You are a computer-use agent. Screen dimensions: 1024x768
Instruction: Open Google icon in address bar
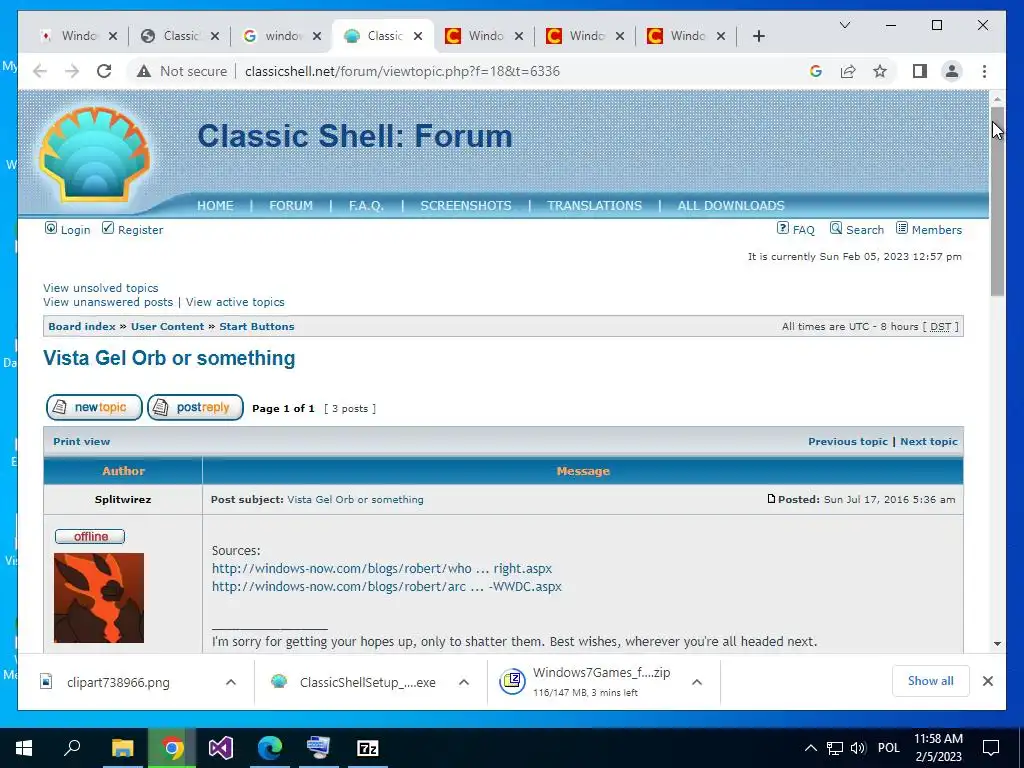tap(816, 71)
